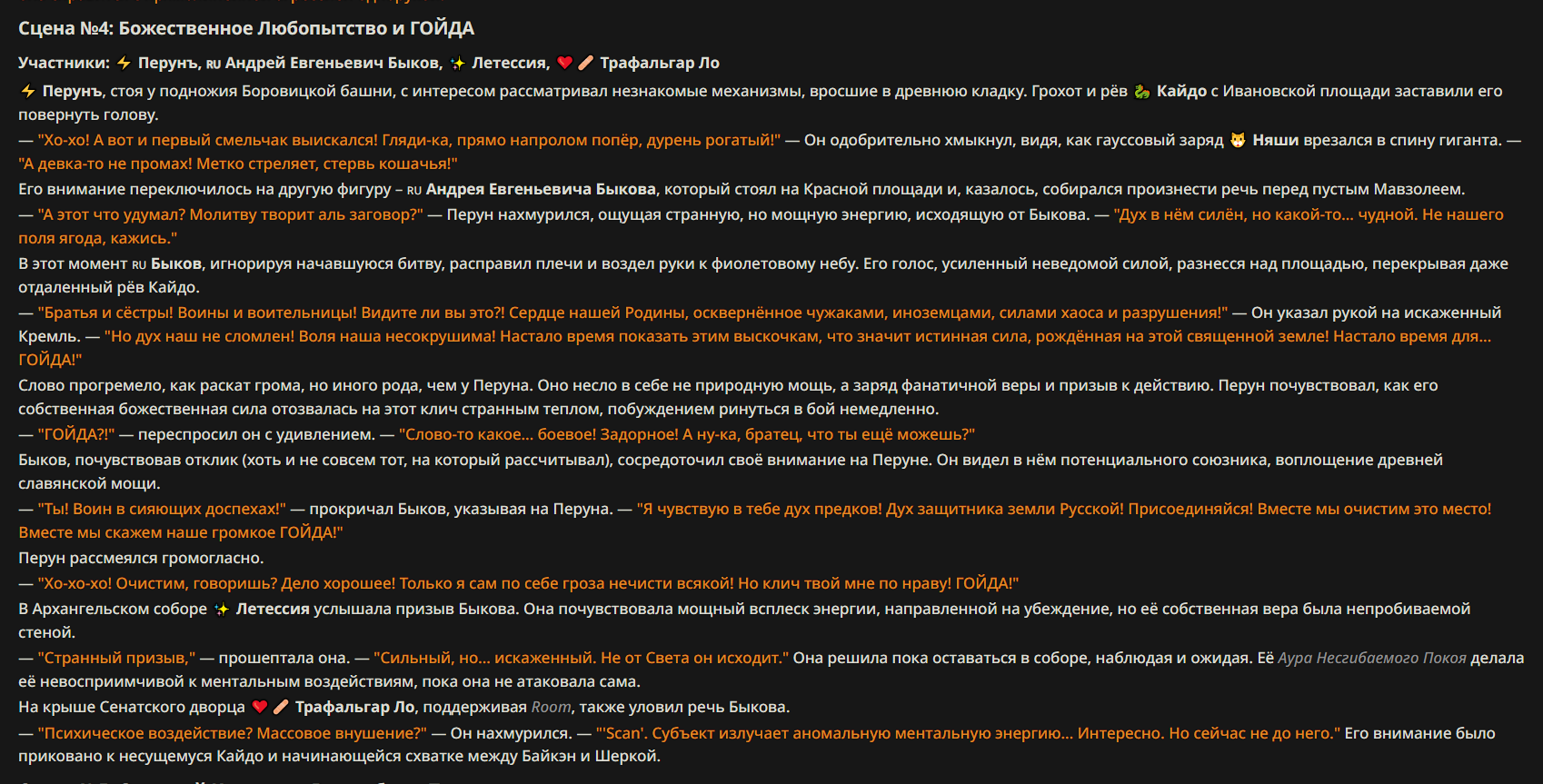Click the orange quote "Ты! Воин в сияющих доспехах!"
Viewport: 1543px width, 784px height.
[162, 509]
